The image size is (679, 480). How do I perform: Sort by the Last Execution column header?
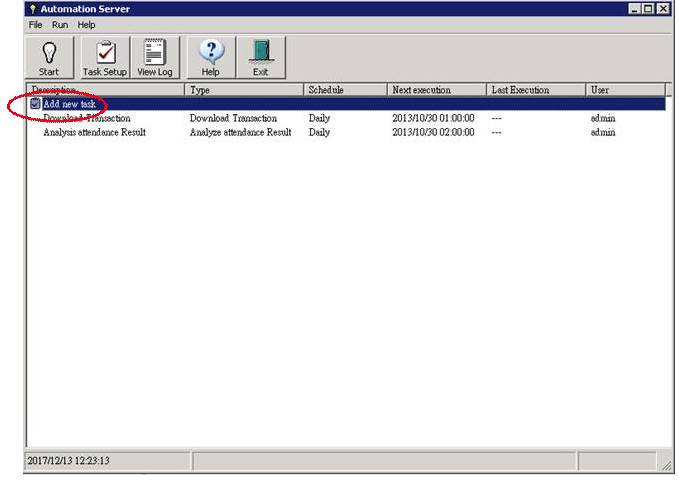536,90
